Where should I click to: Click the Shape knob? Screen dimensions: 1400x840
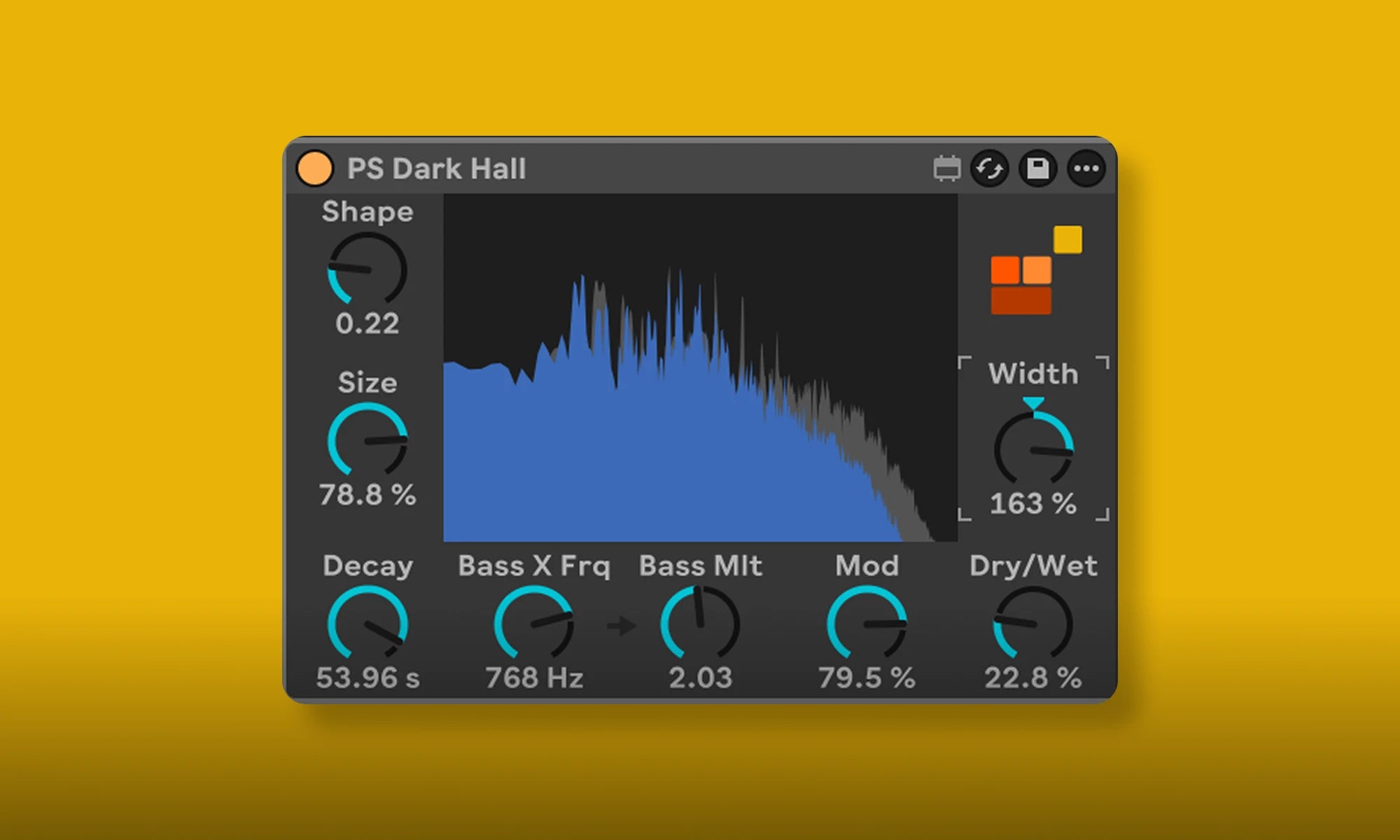tap(367, 270)
